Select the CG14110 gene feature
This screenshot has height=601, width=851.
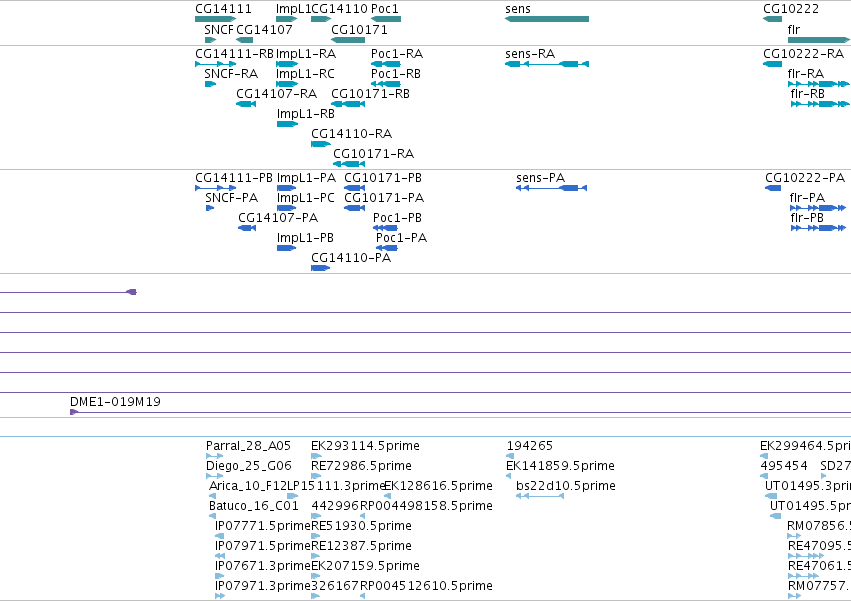(x=321, y=19)
